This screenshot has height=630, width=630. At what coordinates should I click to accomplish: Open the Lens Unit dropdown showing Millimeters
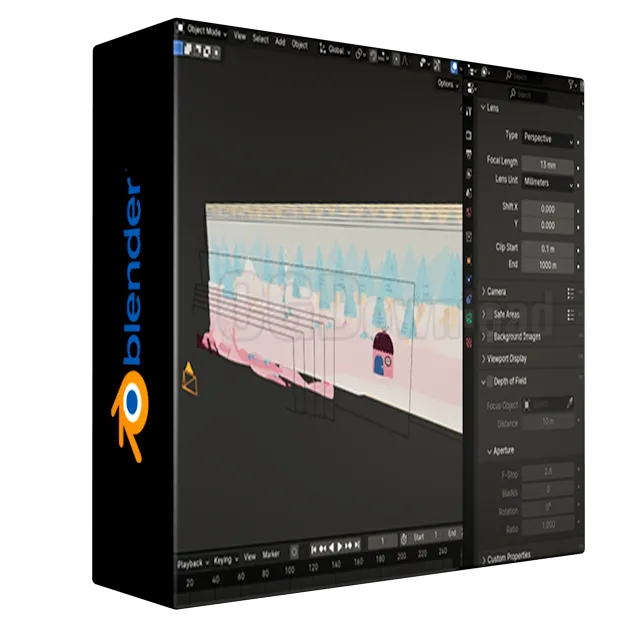click(547, 183)
